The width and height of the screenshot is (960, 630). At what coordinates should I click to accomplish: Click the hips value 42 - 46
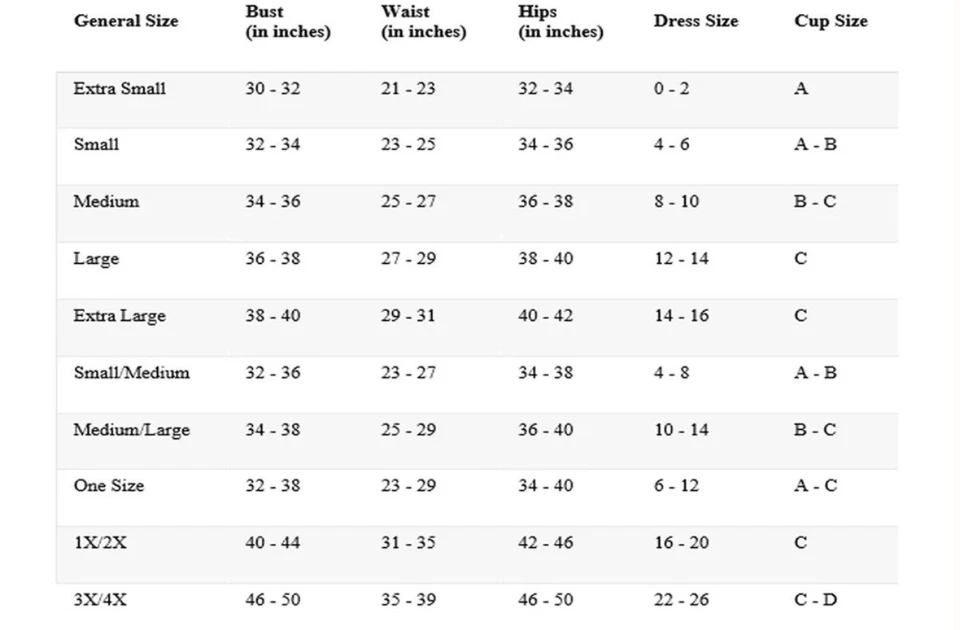tap(546, 543)
